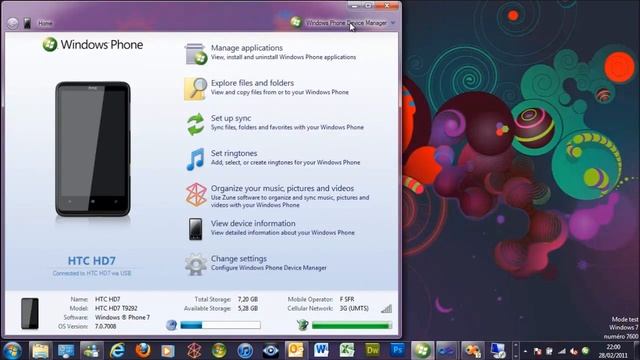Click the storage disk icon beside blue bar
The image size is (640, 360).
pos(171,325)
